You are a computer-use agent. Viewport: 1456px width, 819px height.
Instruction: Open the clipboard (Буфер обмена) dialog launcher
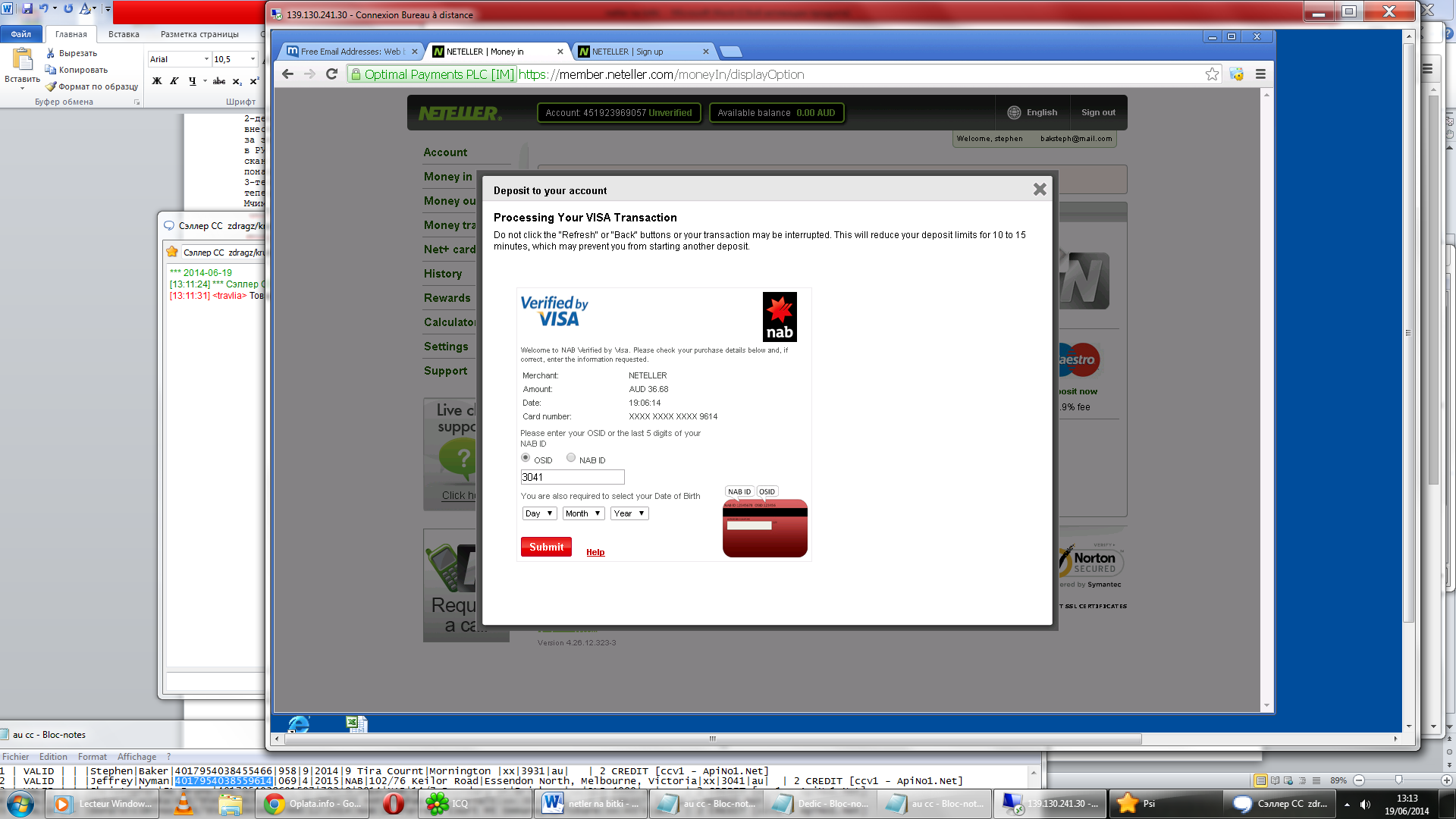(137, 102)
